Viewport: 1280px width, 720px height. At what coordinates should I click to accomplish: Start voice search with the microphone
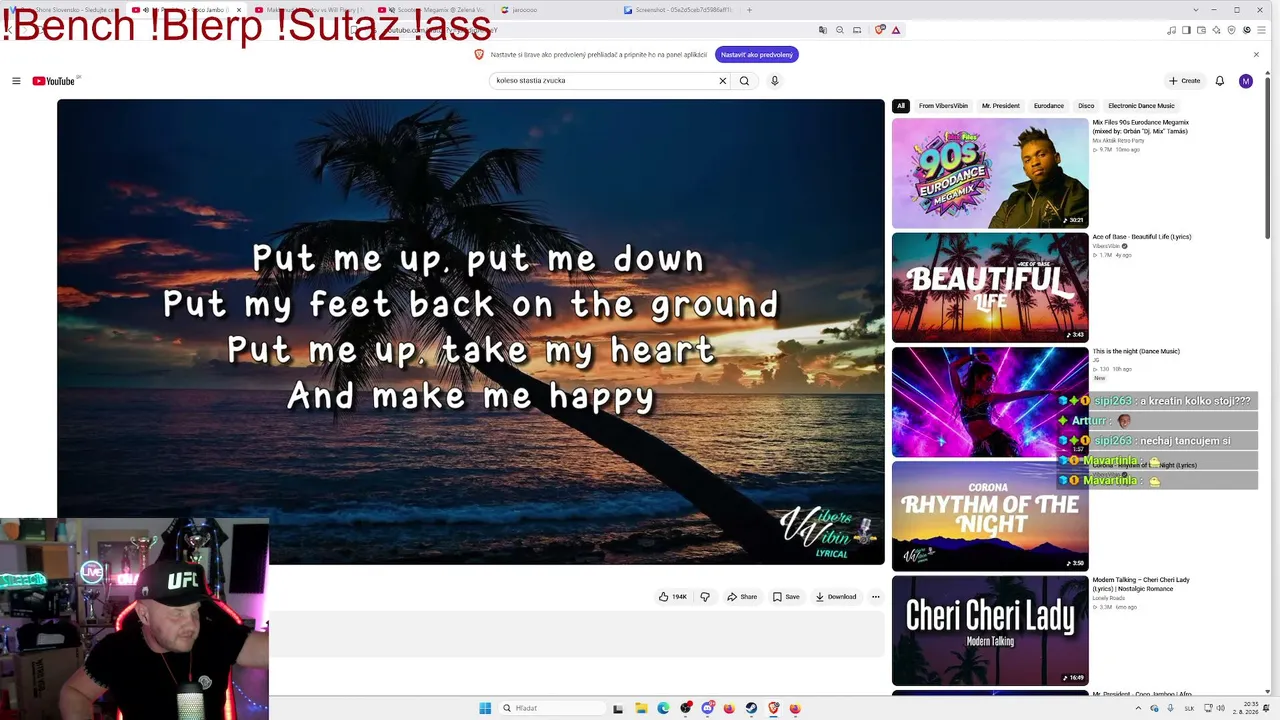[774, 81]
